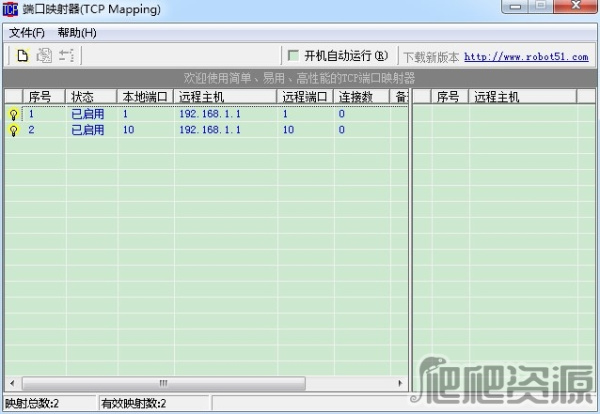Open the 帮助(H) menu

pos(77,32)
